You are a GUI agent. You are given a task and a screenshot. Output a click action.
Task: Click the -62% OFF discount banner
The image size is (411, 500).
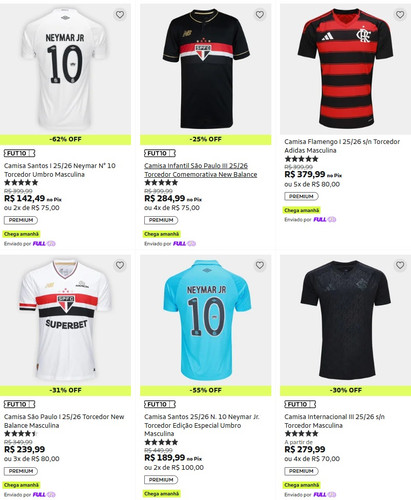pyautogui.click(x=65, y=139)
